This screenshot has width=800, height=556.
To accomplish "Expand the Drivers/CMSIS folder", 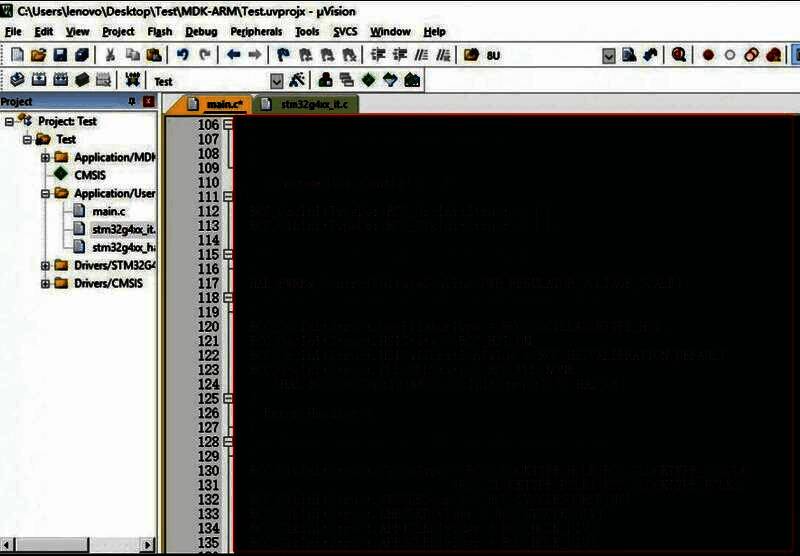I will 45,284.
